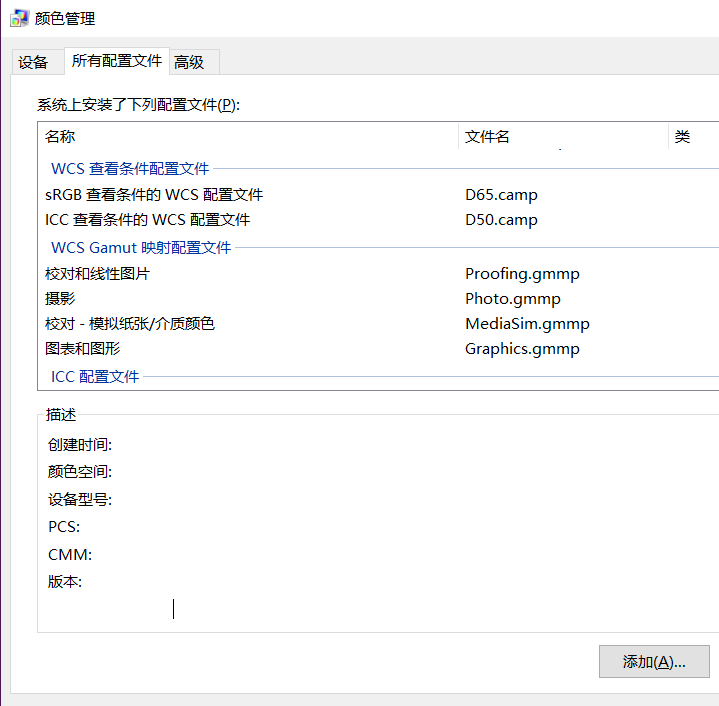Click the 类 column header
The height and width of the screenshot is (706, 719).
[x=683, y=137]
